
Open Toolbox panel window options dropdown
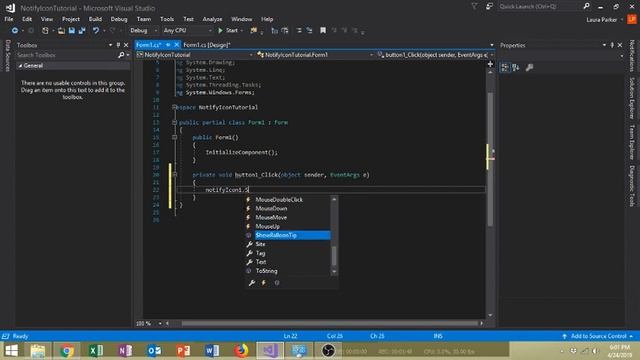110,45
